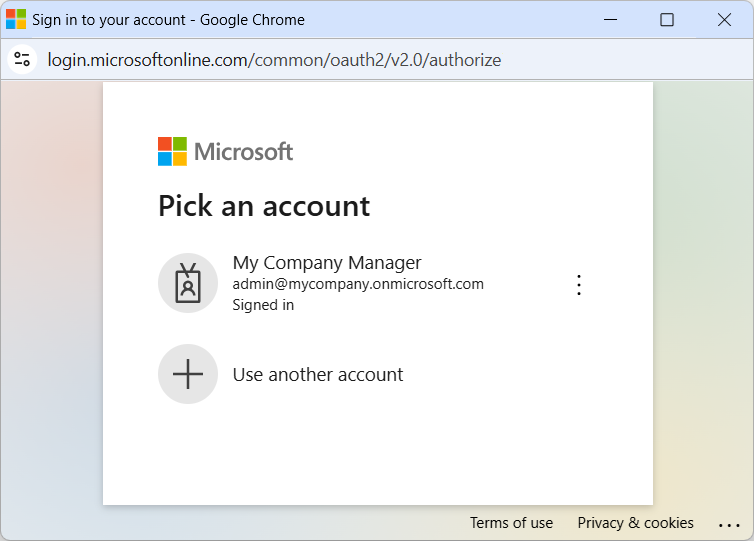Select the Use another account label

[318, 375]
